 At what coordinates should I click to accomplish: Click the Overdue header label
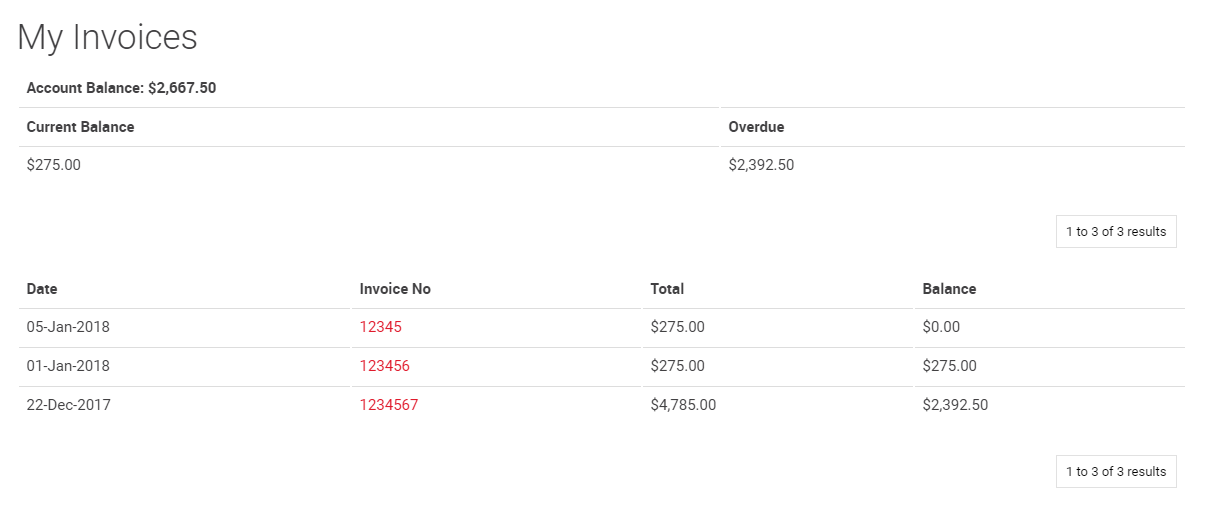pyautogui.click(x=756, y=127)
